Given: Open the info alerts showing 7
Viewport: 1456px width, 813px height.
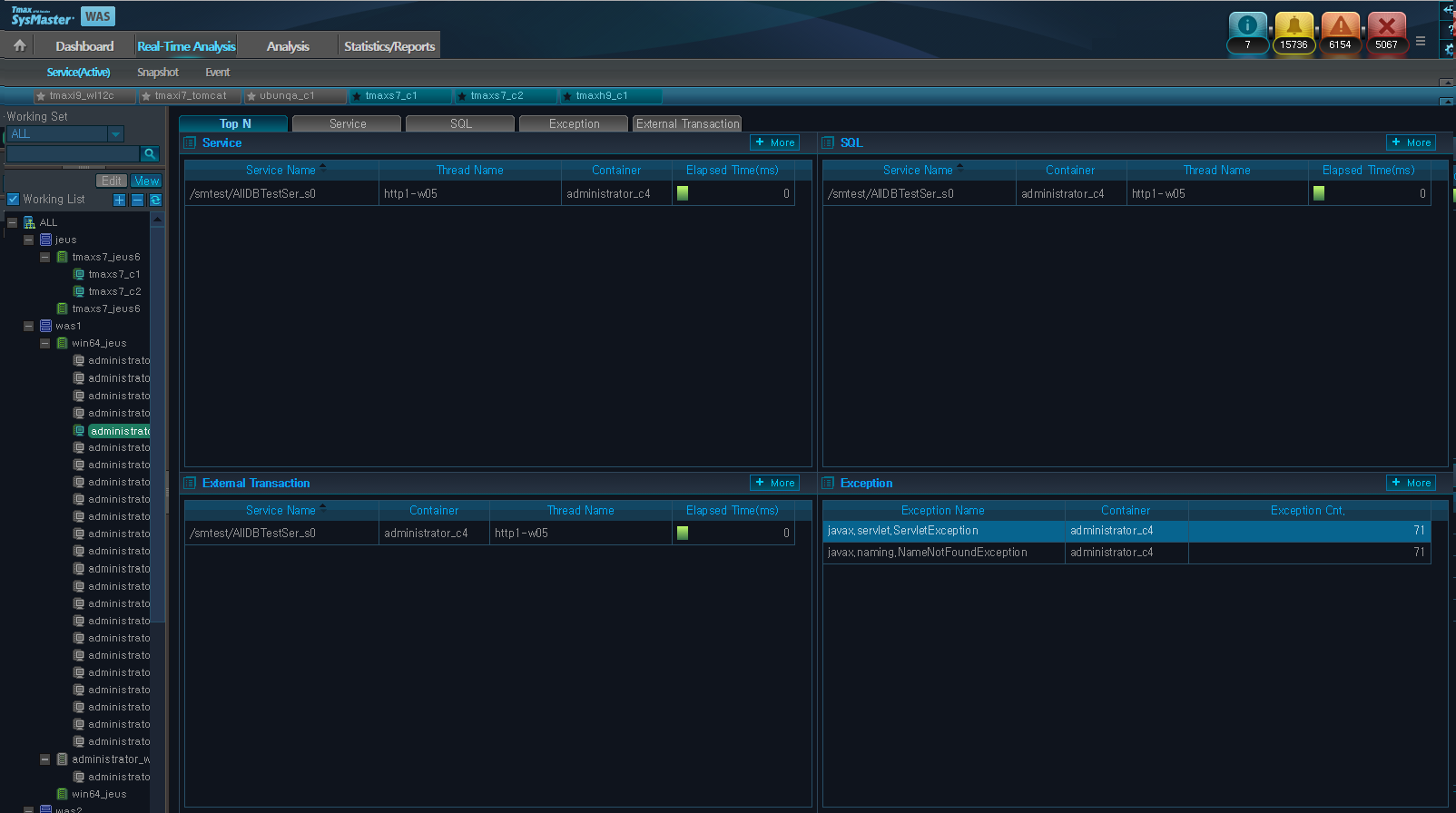Looking at the screenshot, I should tap(1247, 34).
